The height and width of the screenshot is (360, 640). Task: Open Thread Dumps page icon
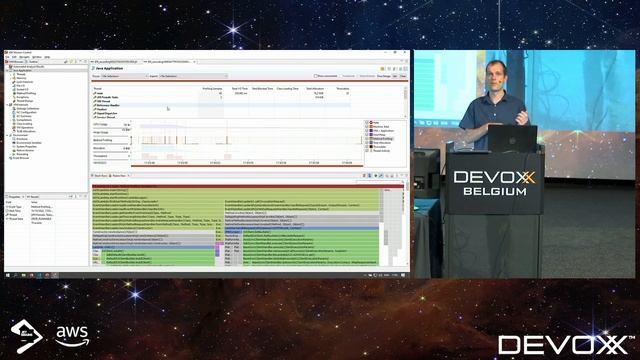[x=14, y=101]
